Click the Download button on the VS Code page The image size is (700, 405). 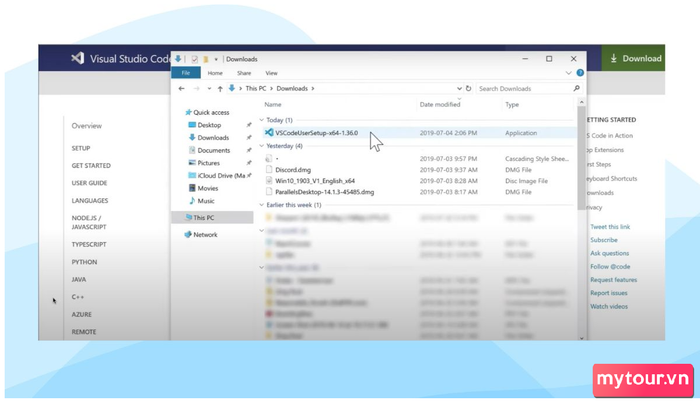633,58
